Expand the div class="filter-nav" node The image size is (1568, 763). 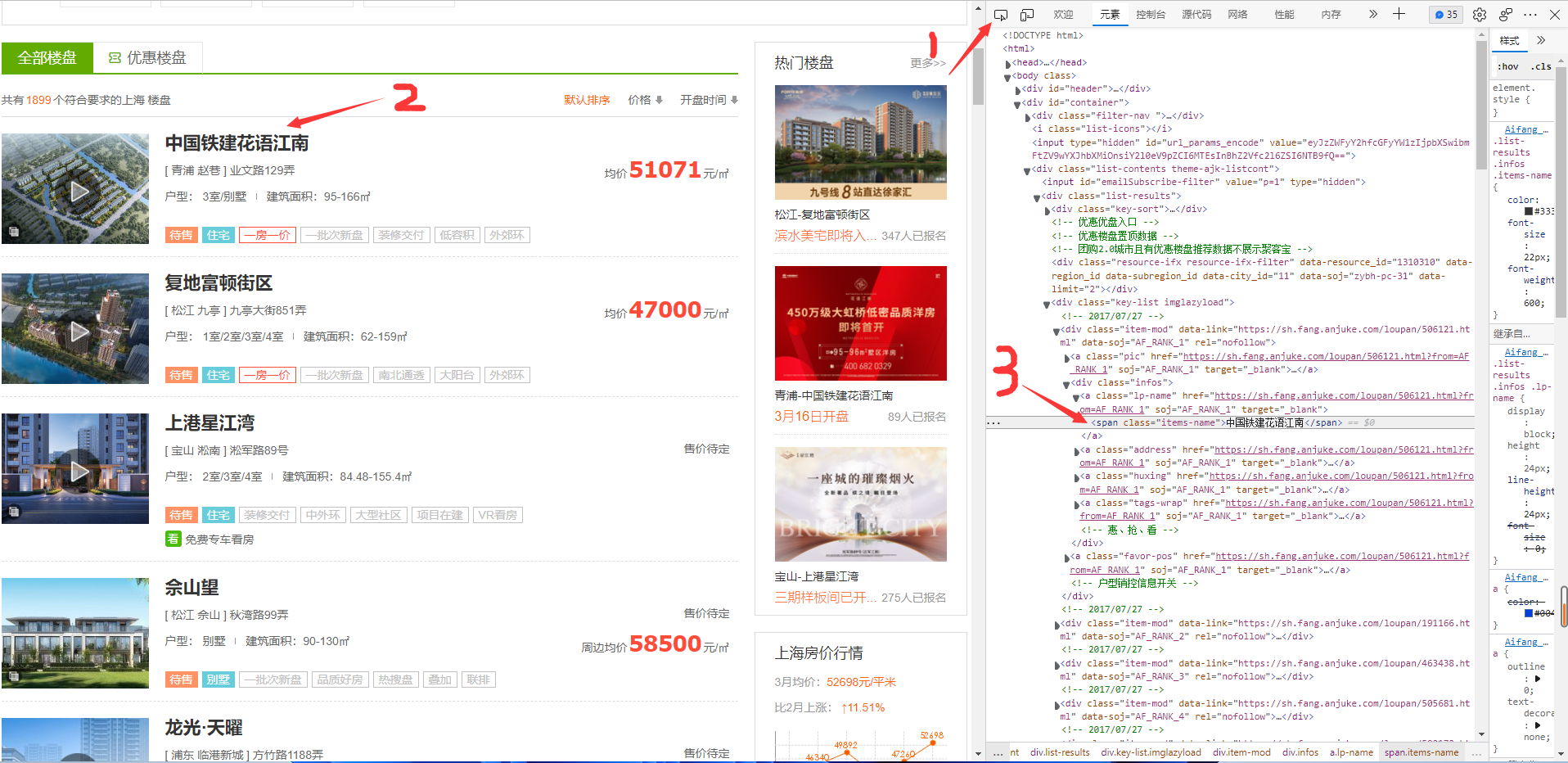1028,116
